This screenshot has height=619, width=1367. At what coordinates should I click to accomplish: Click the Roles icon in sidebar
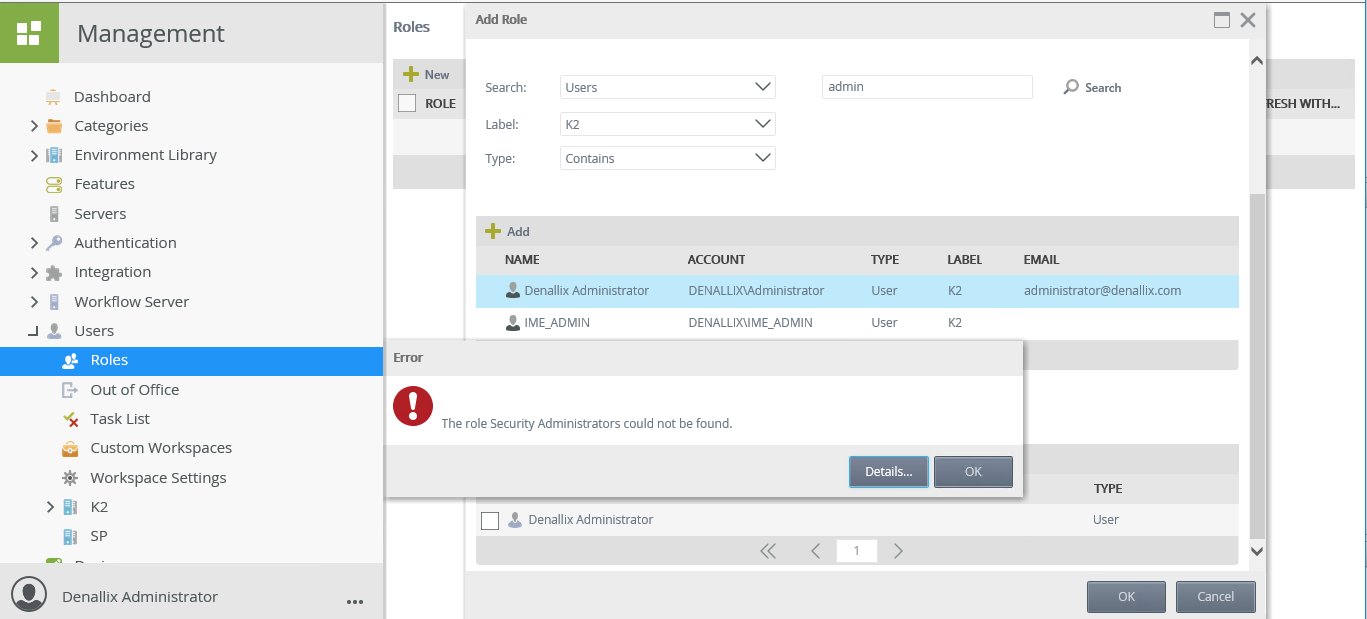(x=70, y=360)
